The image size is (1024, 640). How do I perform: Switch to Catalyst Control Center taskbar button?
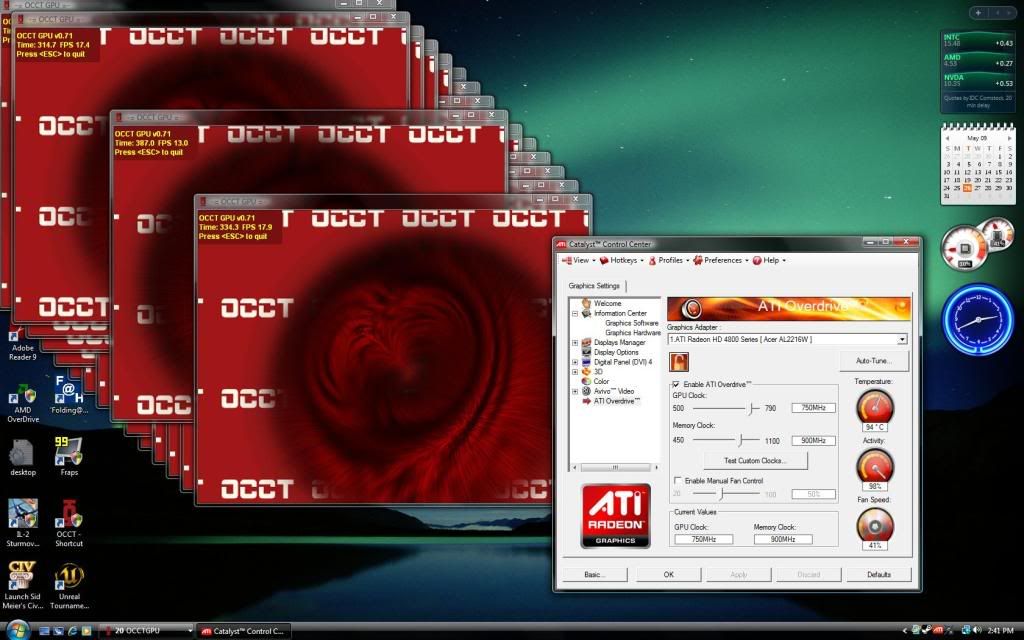coord(246,631)
